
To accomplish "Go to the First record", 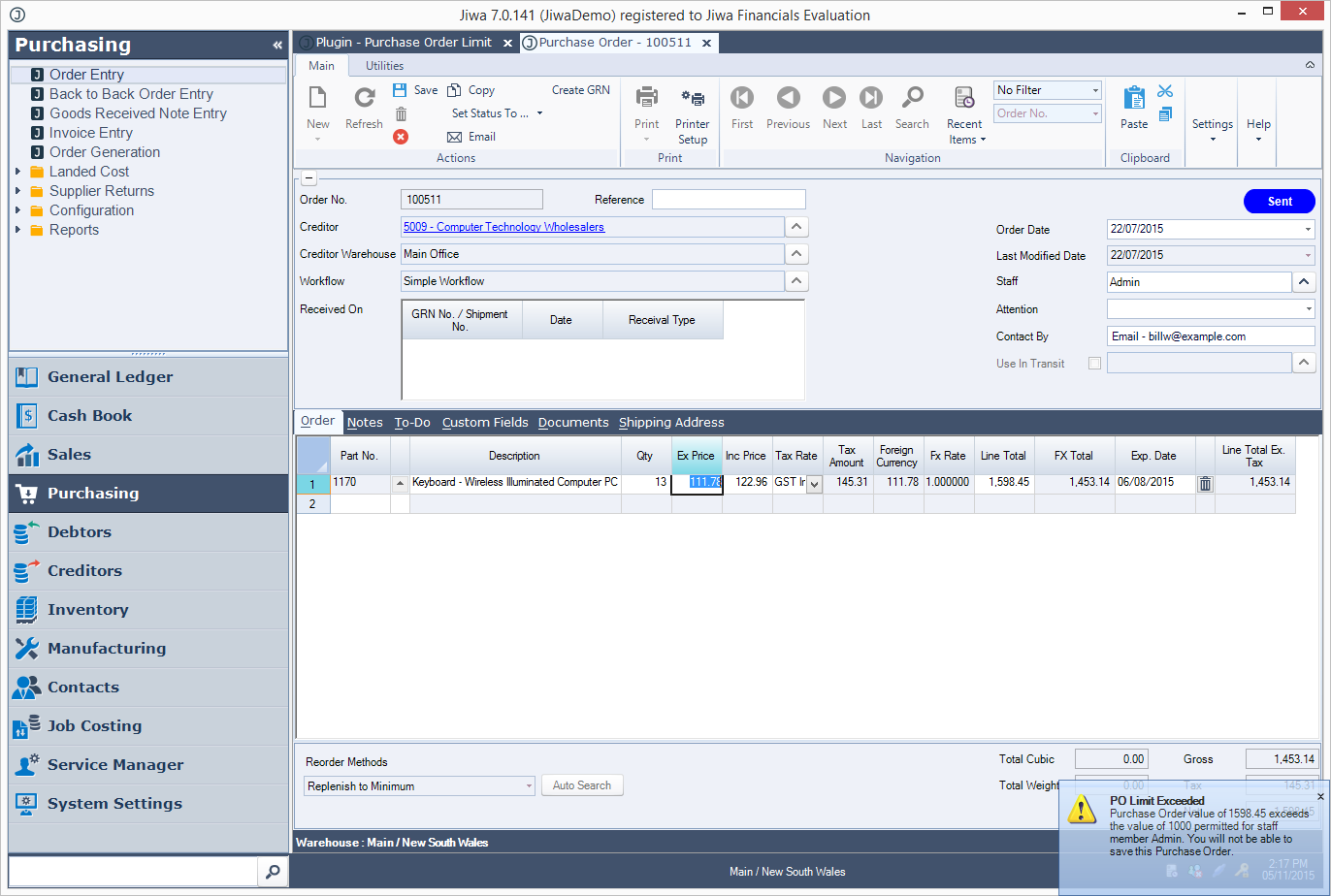I will coord(742,98).
